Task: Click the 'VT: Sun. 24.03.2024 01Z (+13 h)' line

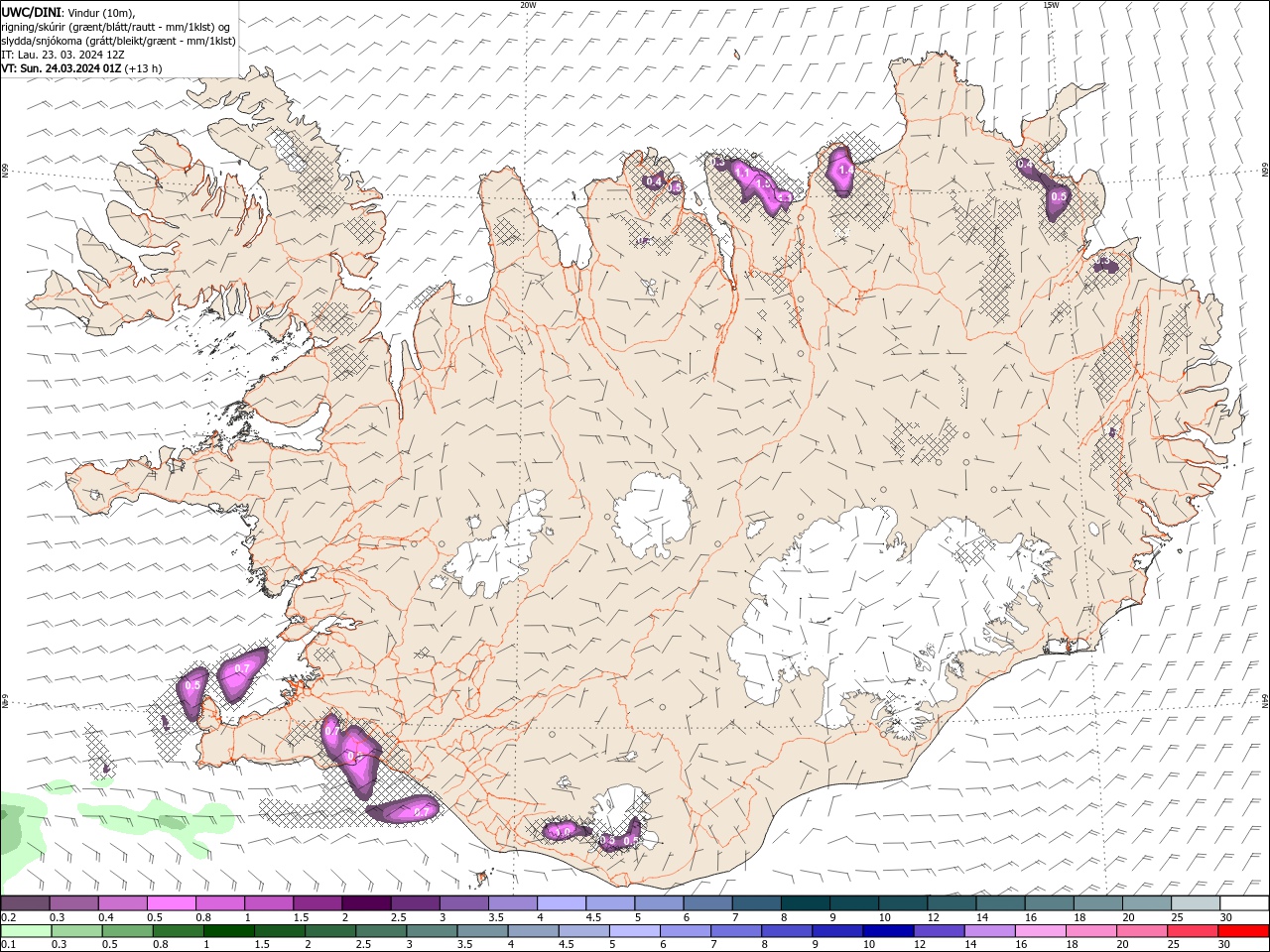Action: 81,68
